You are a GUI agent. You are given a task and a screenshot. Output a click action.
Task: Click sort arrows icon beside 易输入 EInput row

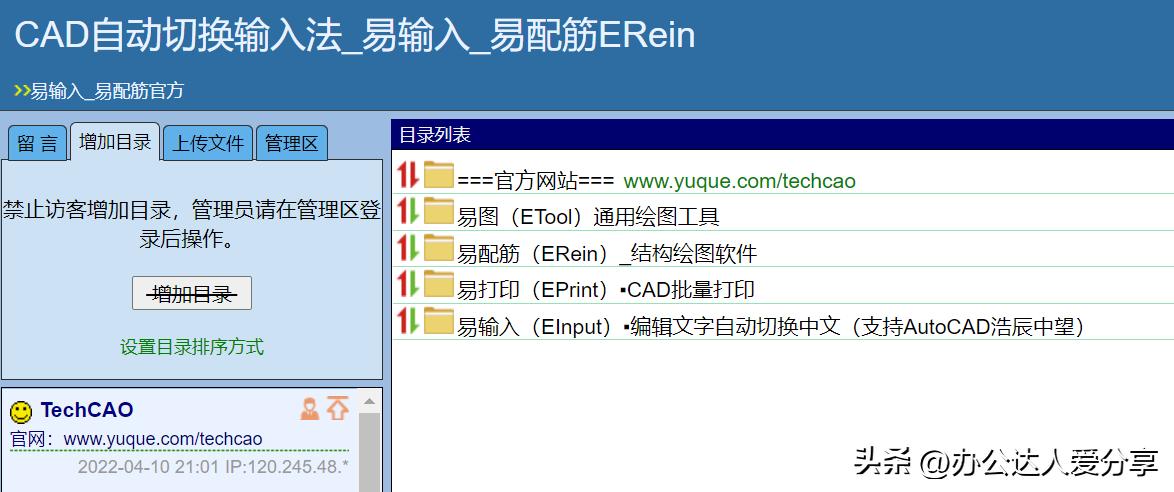pos(408,321)
